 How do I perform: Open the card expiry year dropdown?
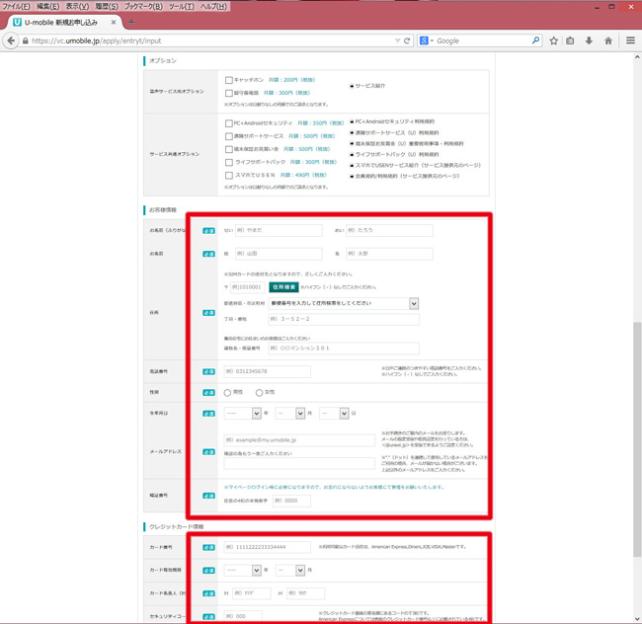pyautogui.click(x=242, y=570)
